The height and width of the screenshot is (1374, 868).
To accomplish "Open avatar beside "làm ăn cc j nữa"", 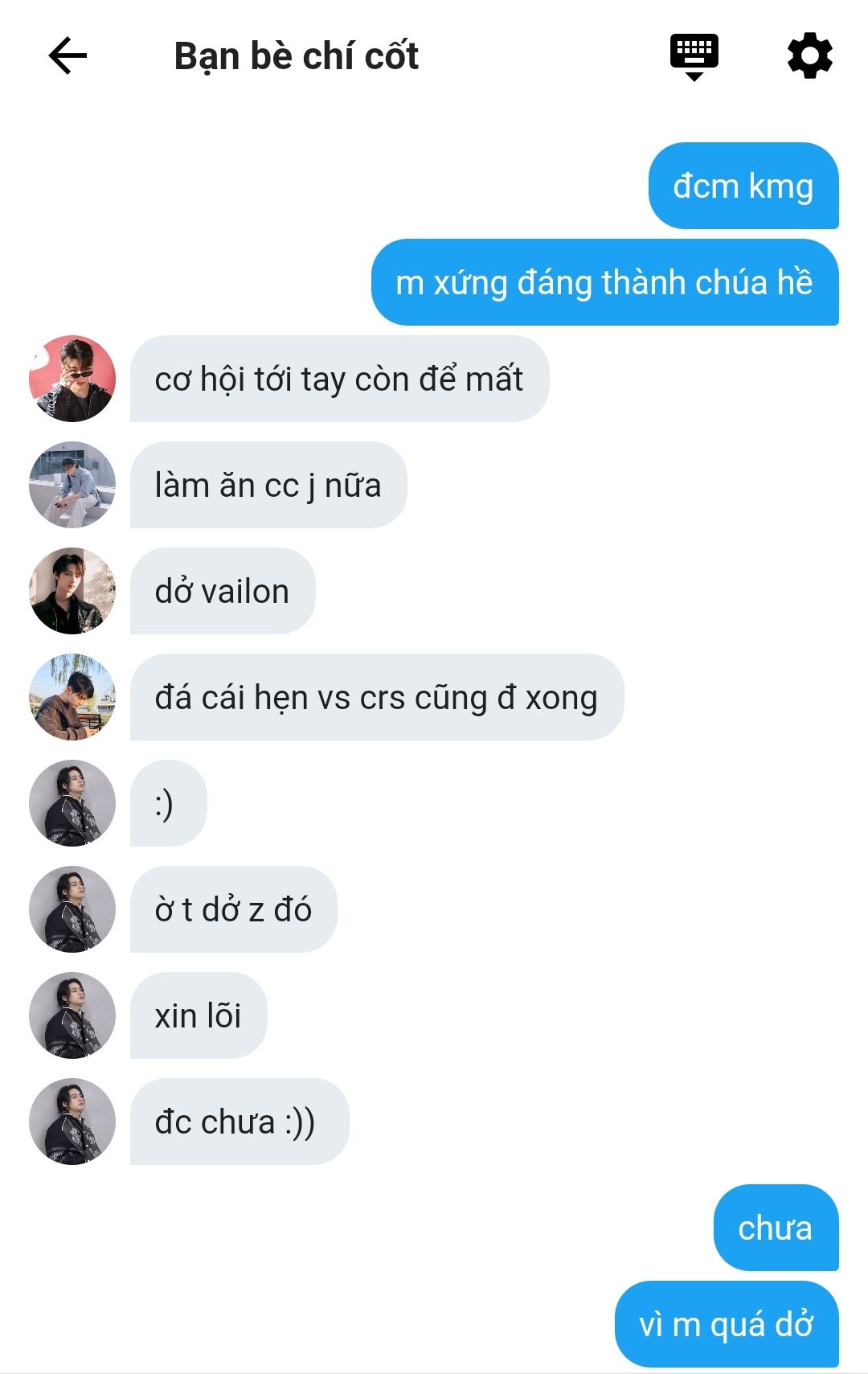I will pos(72,485).
